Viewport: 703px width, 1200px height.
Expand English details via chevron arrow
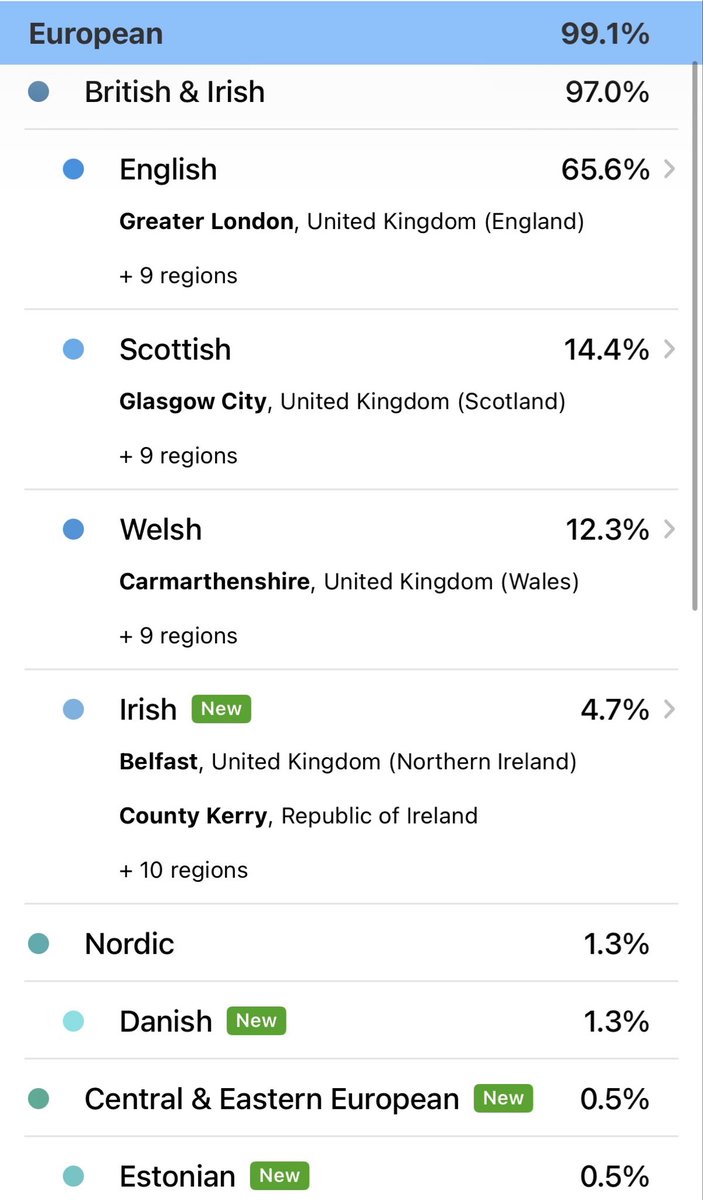(669, 169)
